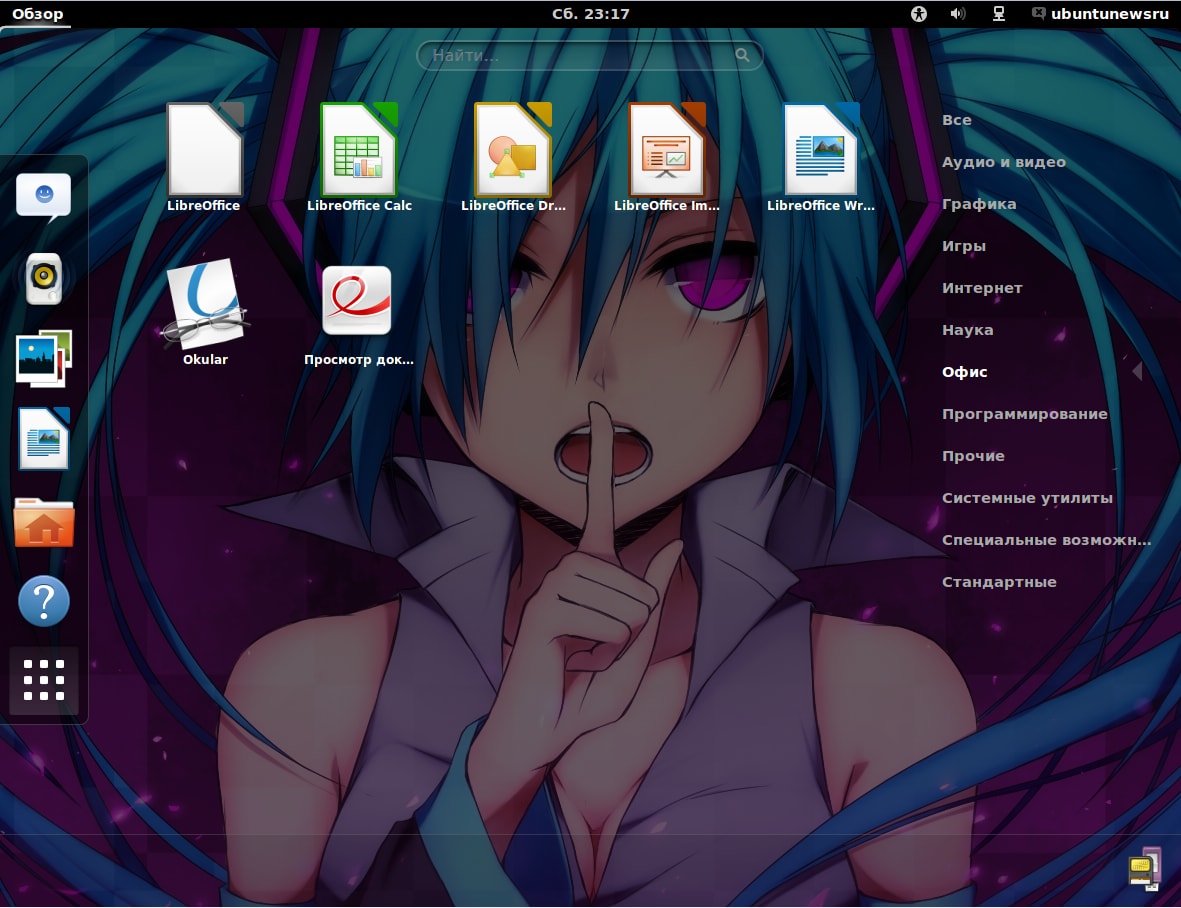This screenshot has height=908, width=1181.
Task: Switch to the Интернет category
Action: click(x=982, y=287)
